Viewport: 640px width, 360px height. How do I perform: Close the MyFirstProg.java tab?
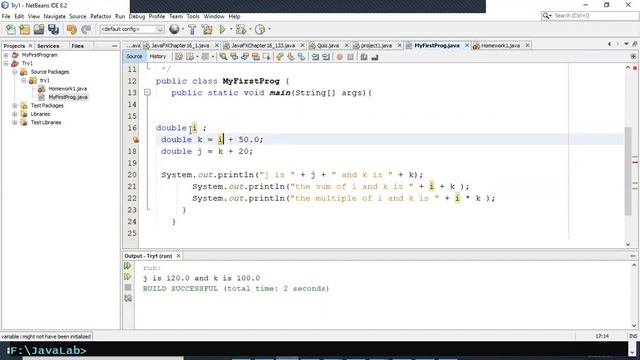coord(467,45)
